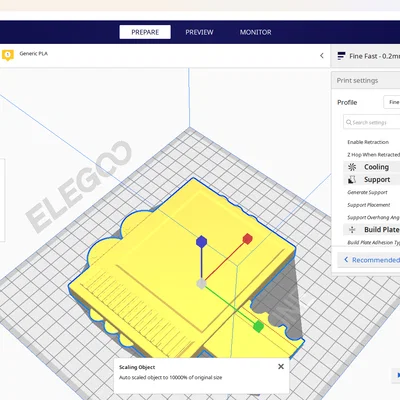Viewport: 400px width, 400px height.
Task: Click the yellow extruder material icon
Action: click(8, 55)
